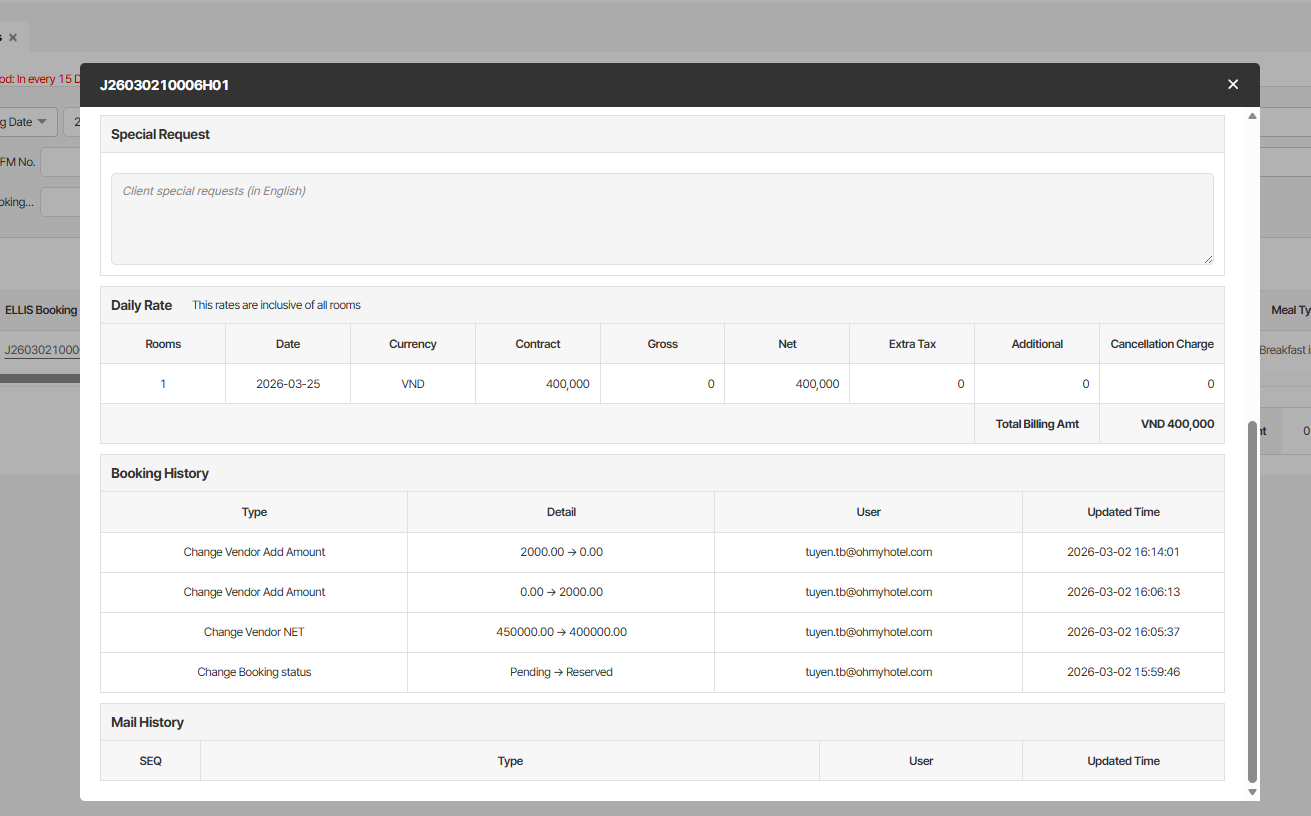Open the Date dropdown behind the modal

[27, 122]
